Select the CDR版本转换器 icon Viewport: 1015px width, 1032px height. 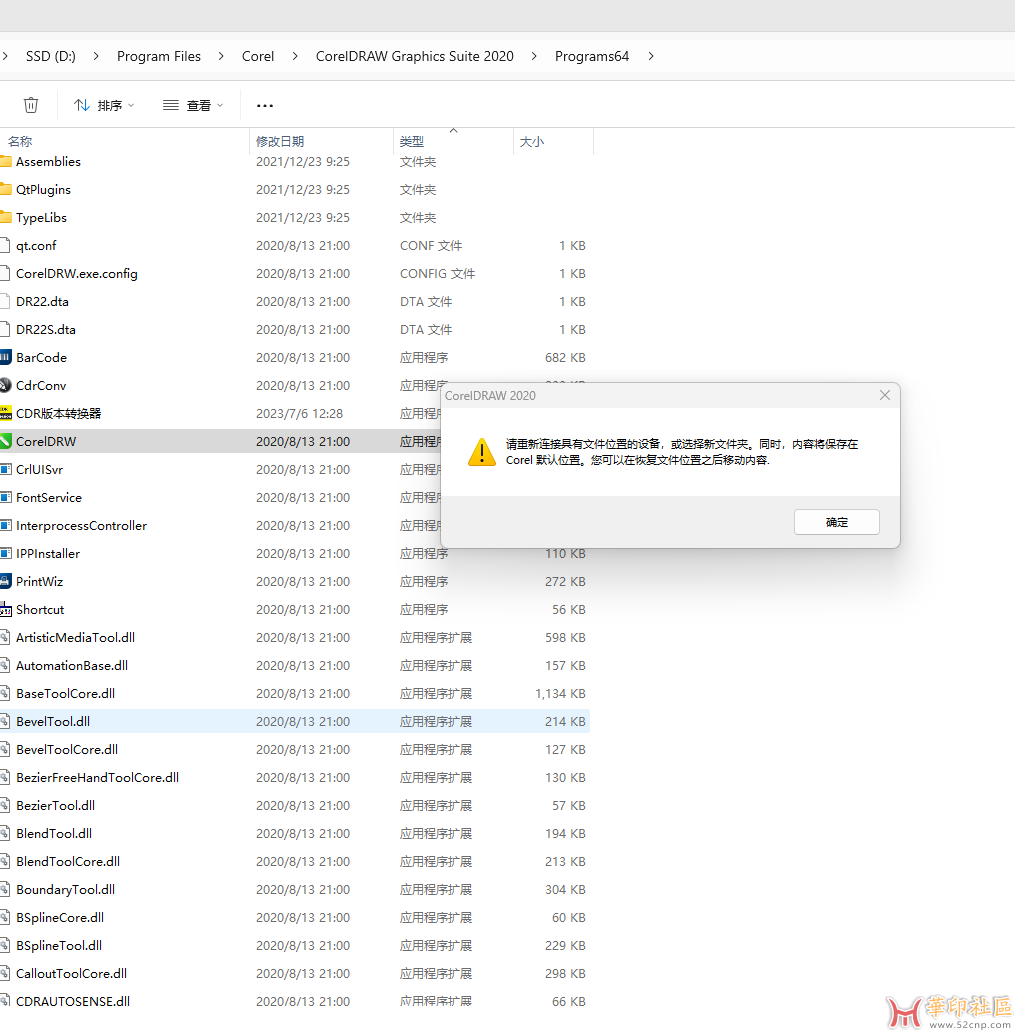[x=5, y=413]
